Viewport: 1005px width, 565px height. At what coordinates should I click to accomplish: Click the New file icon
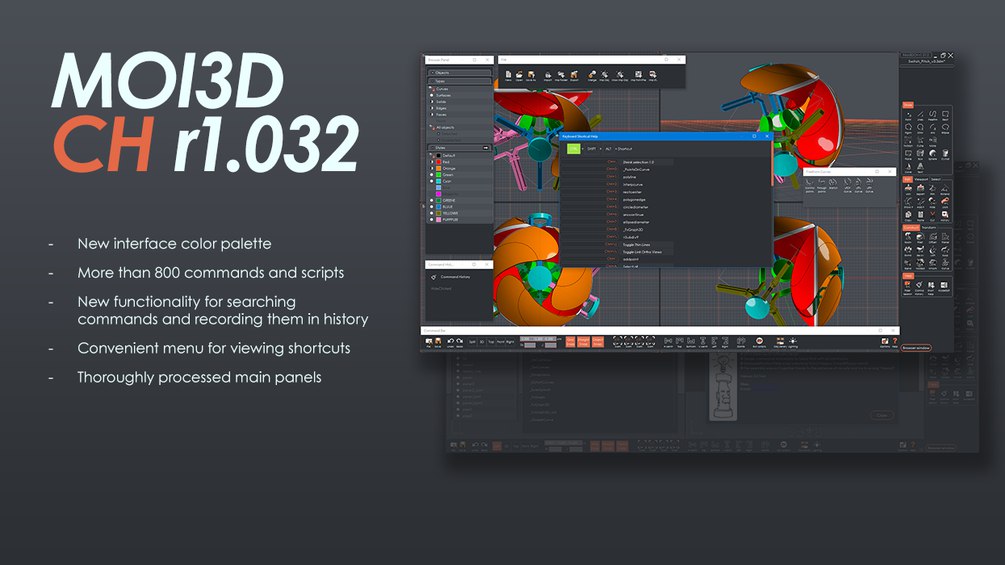coord(508,76)
